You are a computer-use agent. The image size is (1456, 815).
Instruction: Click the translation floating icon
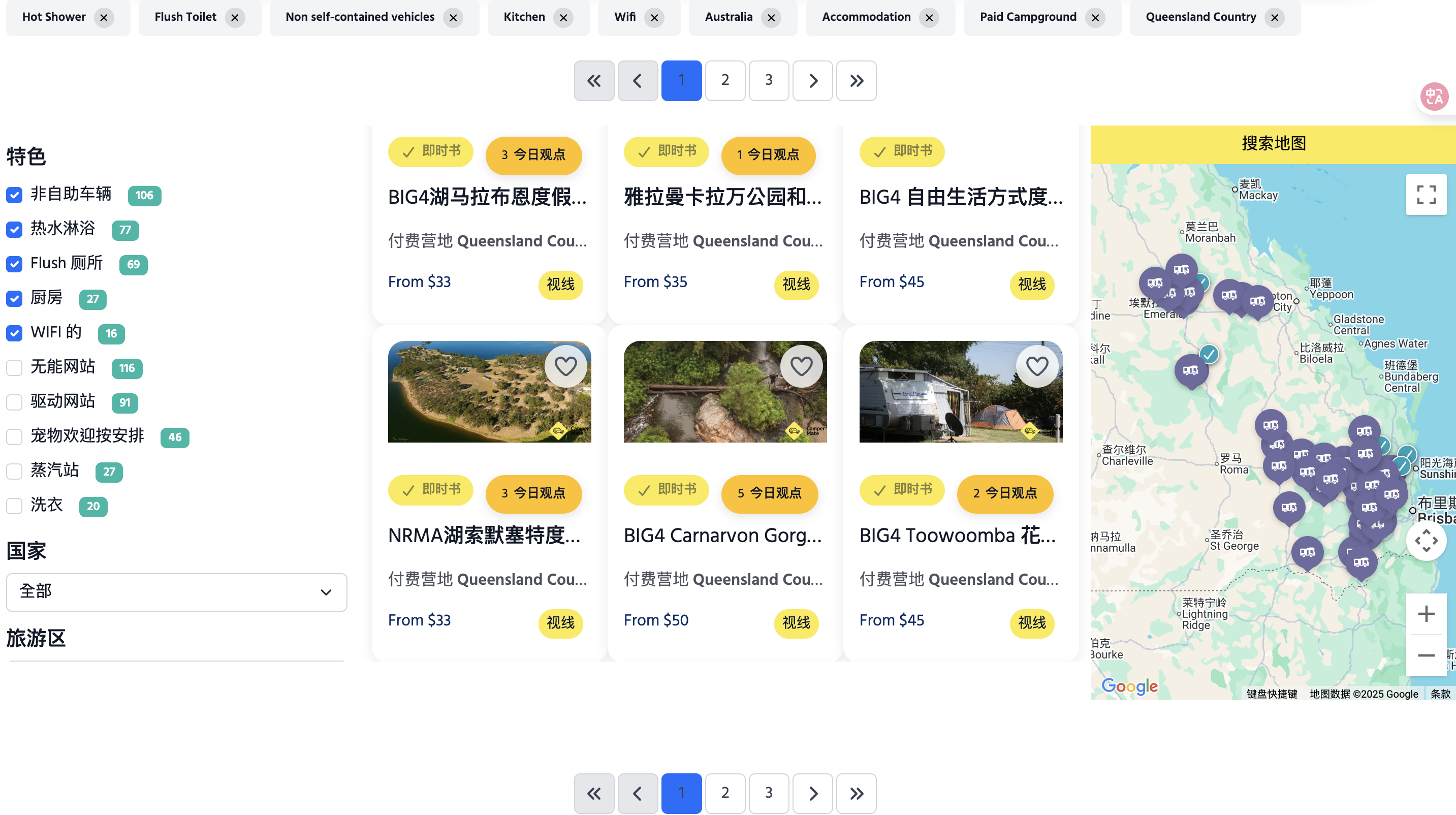click(x=1435, y=97)
